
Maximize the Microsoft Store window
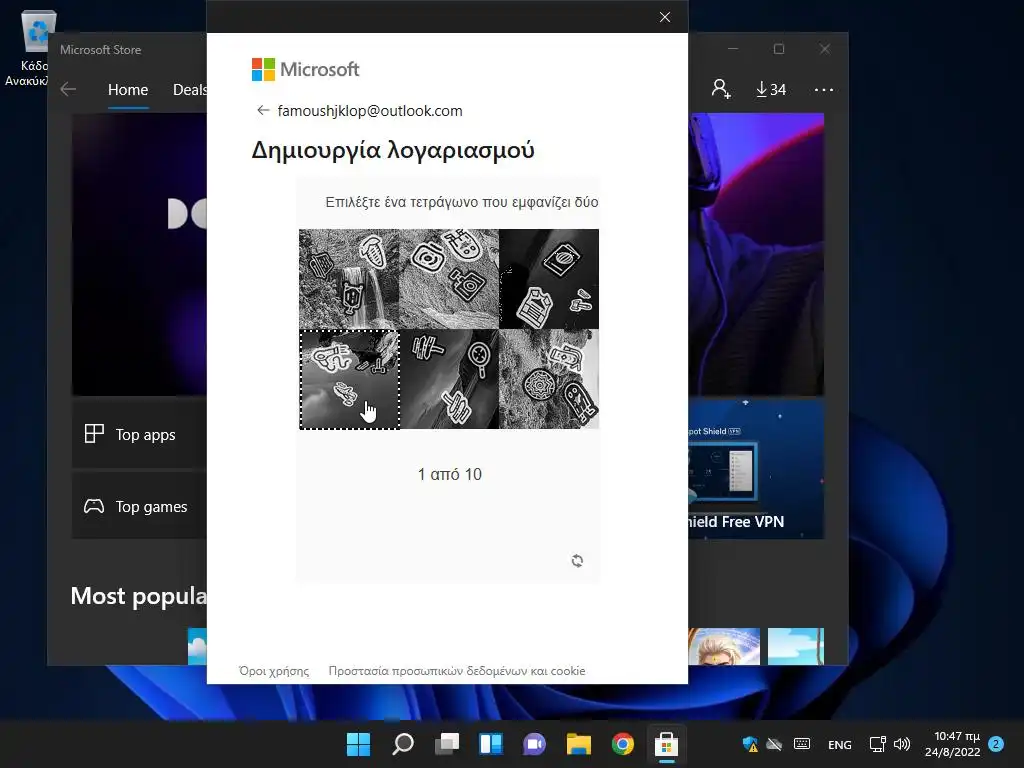pyautogui.click(x=778, y=49)
